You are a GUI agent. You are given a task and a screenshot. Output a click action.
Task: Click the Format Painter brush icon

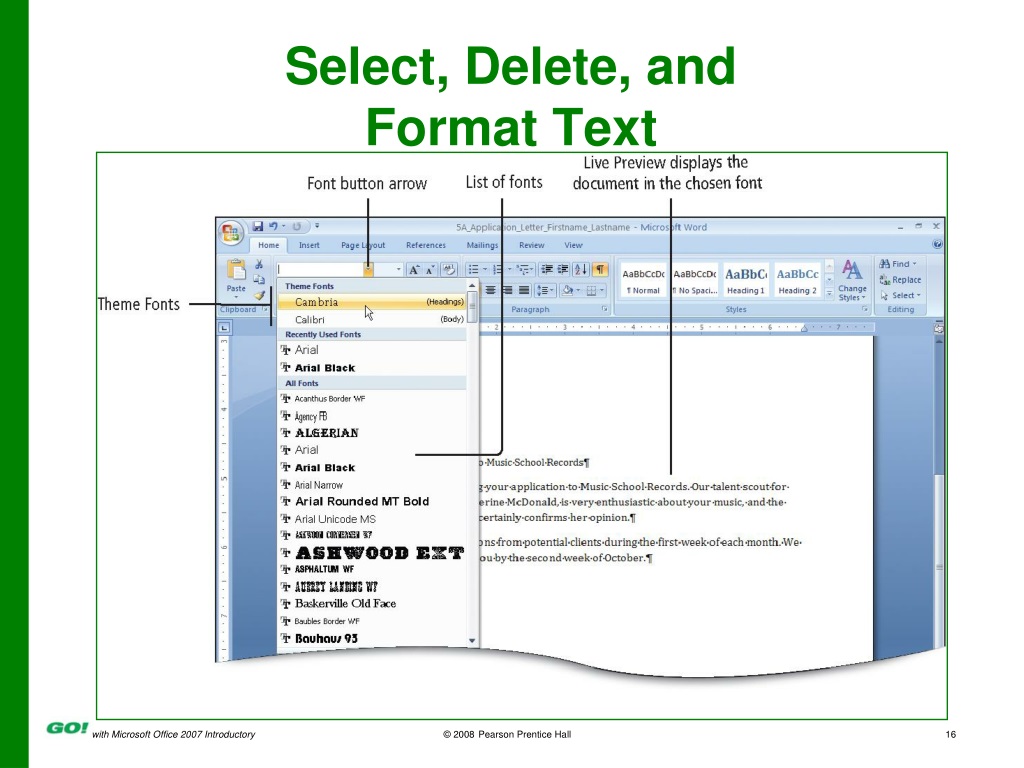259,295
